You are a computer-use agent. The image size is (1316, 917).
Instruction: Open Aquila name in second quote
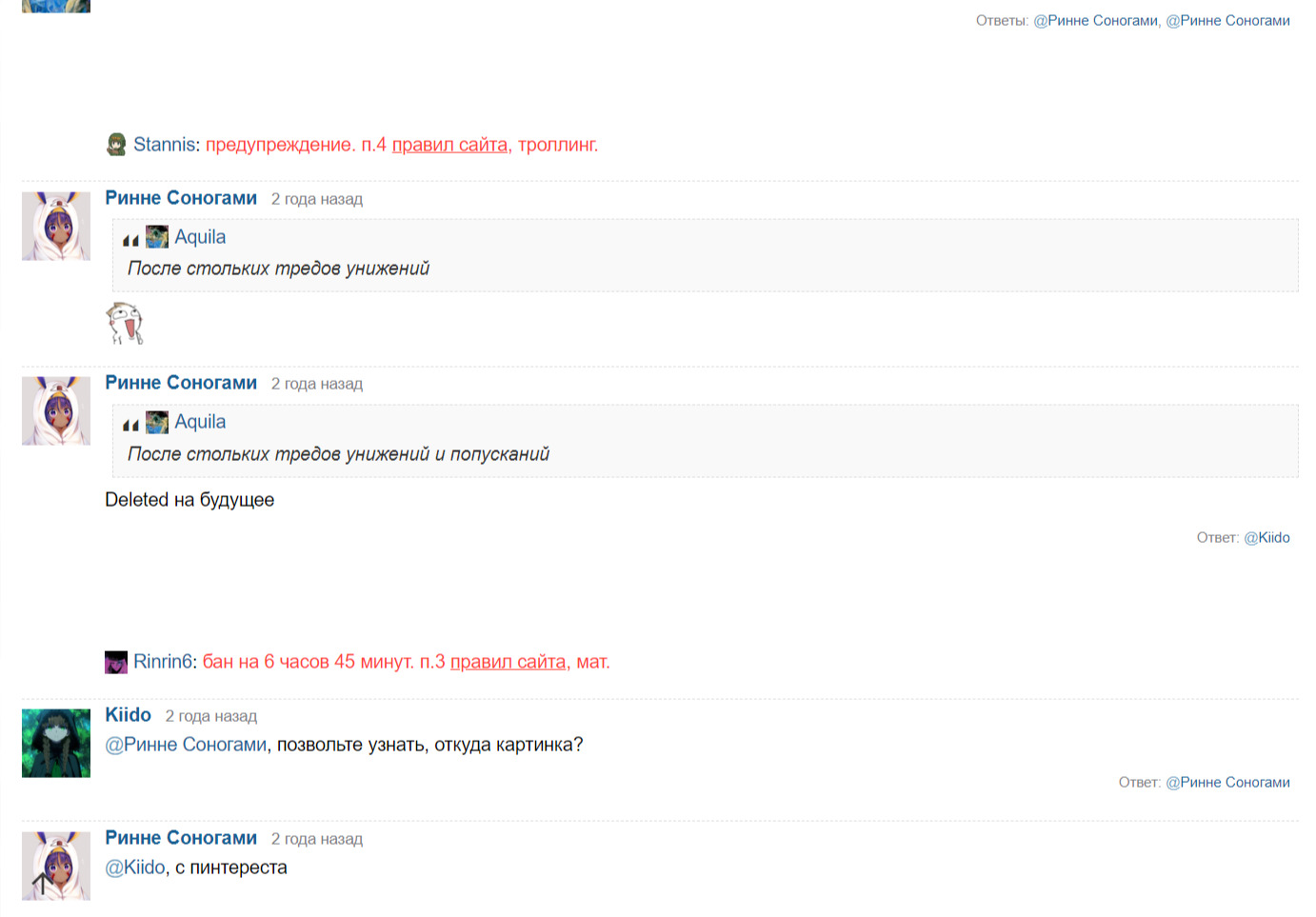click(x=200, y=422)
